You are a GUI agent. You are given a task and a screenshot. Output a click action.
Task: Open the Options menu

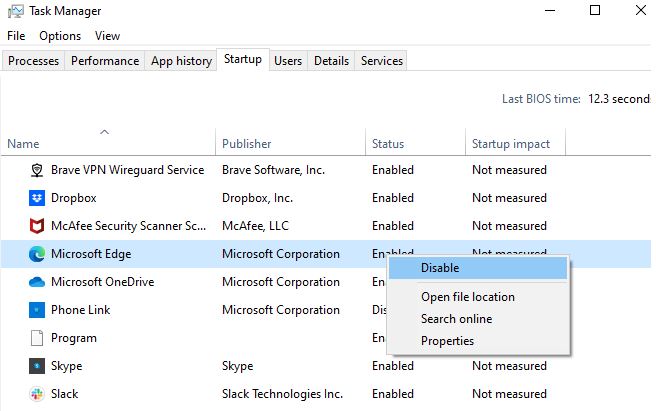pos(60,36)
